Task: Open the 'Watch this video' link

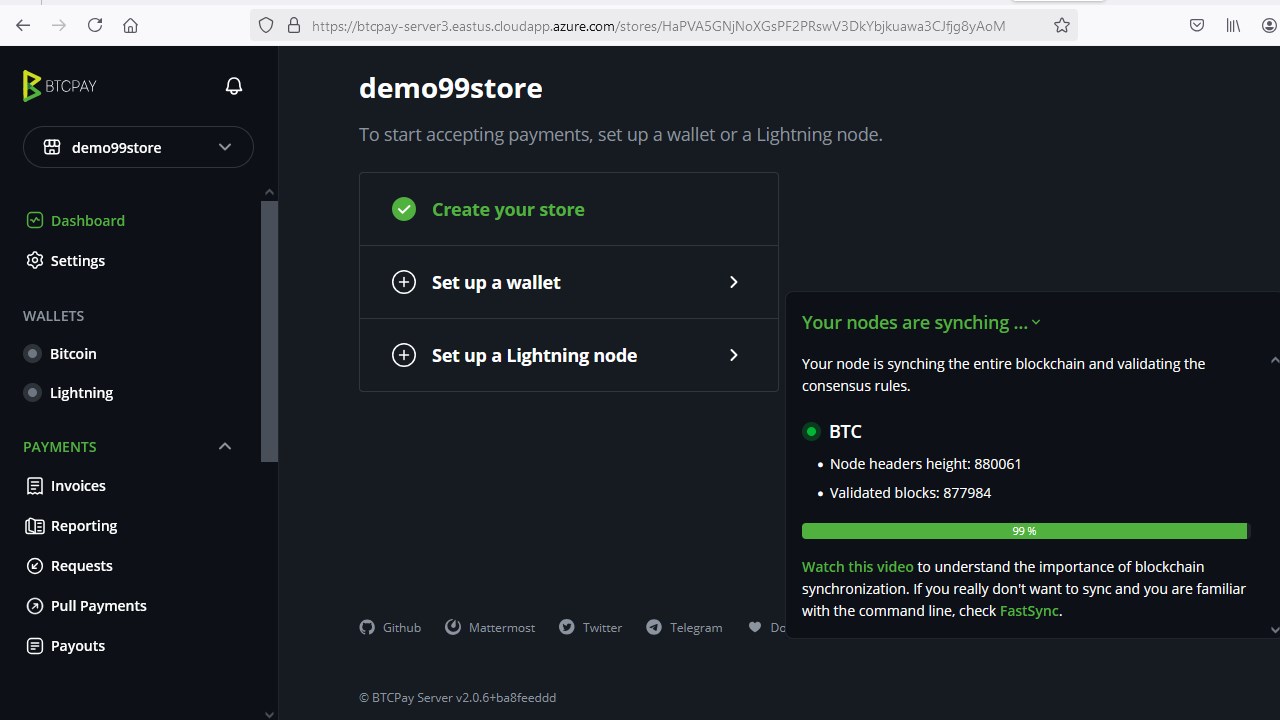Action: tap(857, 567)
